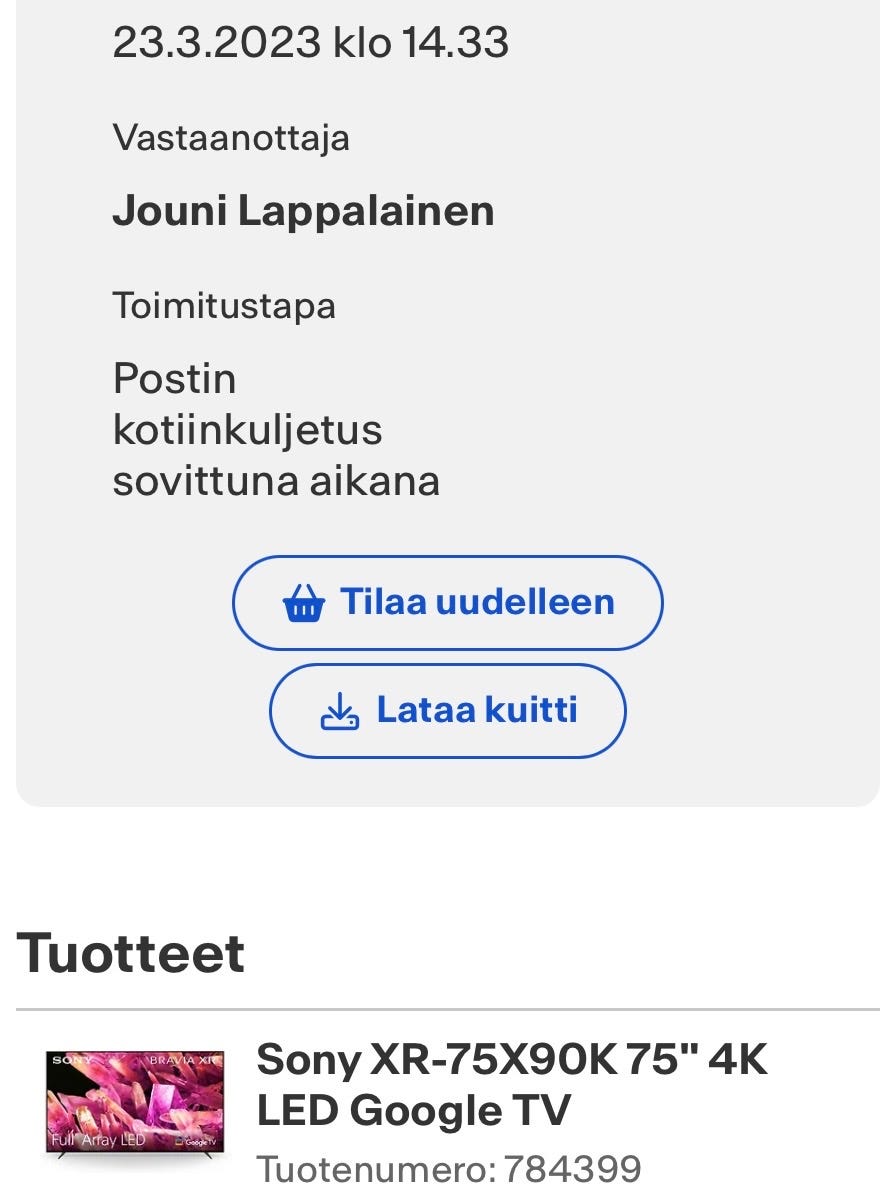This screenshot has height=1203, width=886.
Task: Click the shopping basket icon in Tilaa uudelleen
Action: (x=309, y=602)
